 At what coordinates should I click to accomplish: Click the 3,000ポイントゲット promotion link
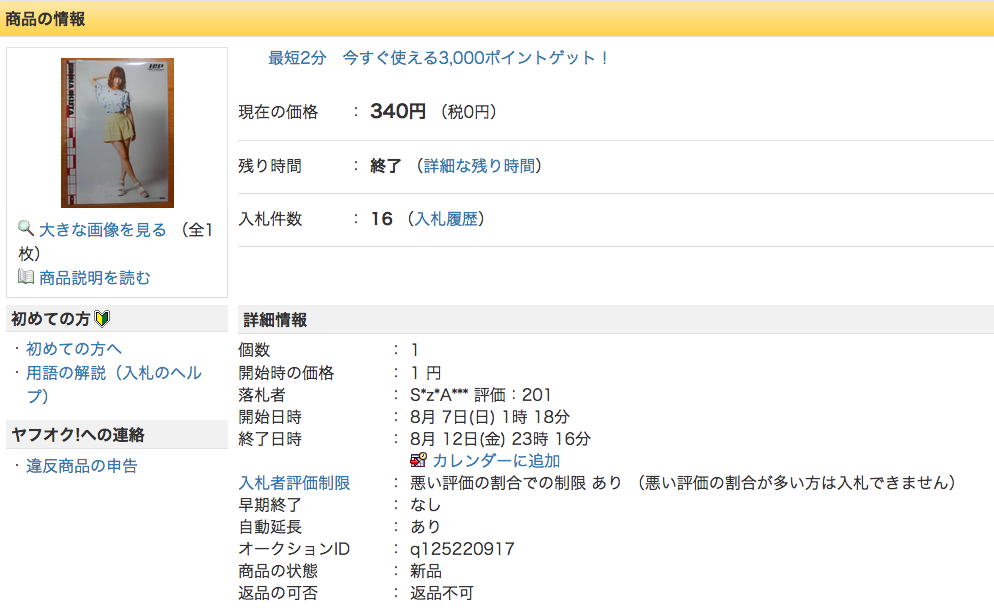[x=438, y=58]
